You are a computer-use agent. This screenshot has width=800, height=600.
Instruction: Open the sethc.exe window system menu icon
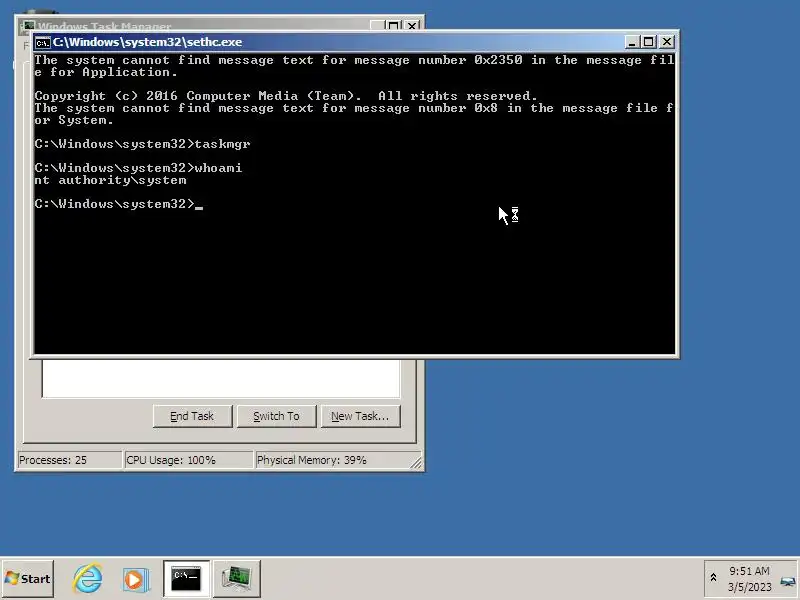[x=43, y=42]
